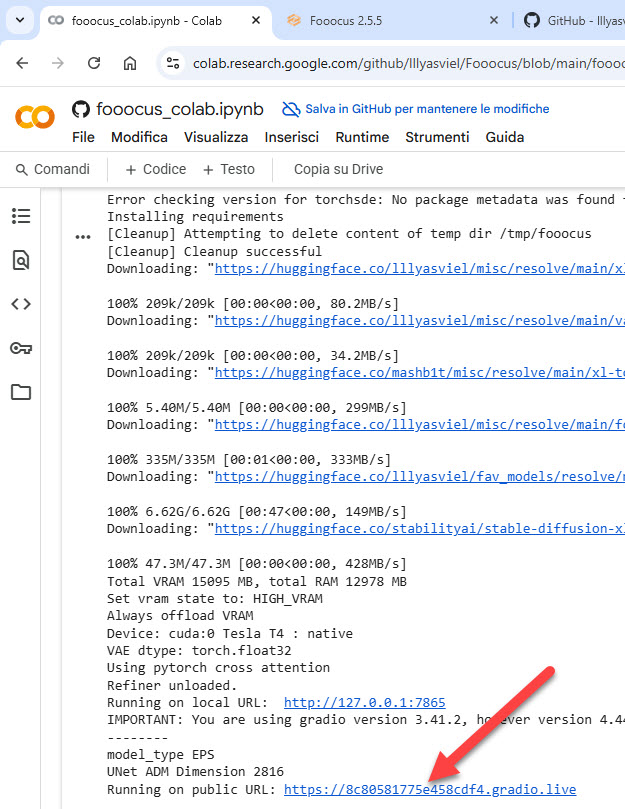
Task: Open the File menu
Action: [x=83, y=137]
